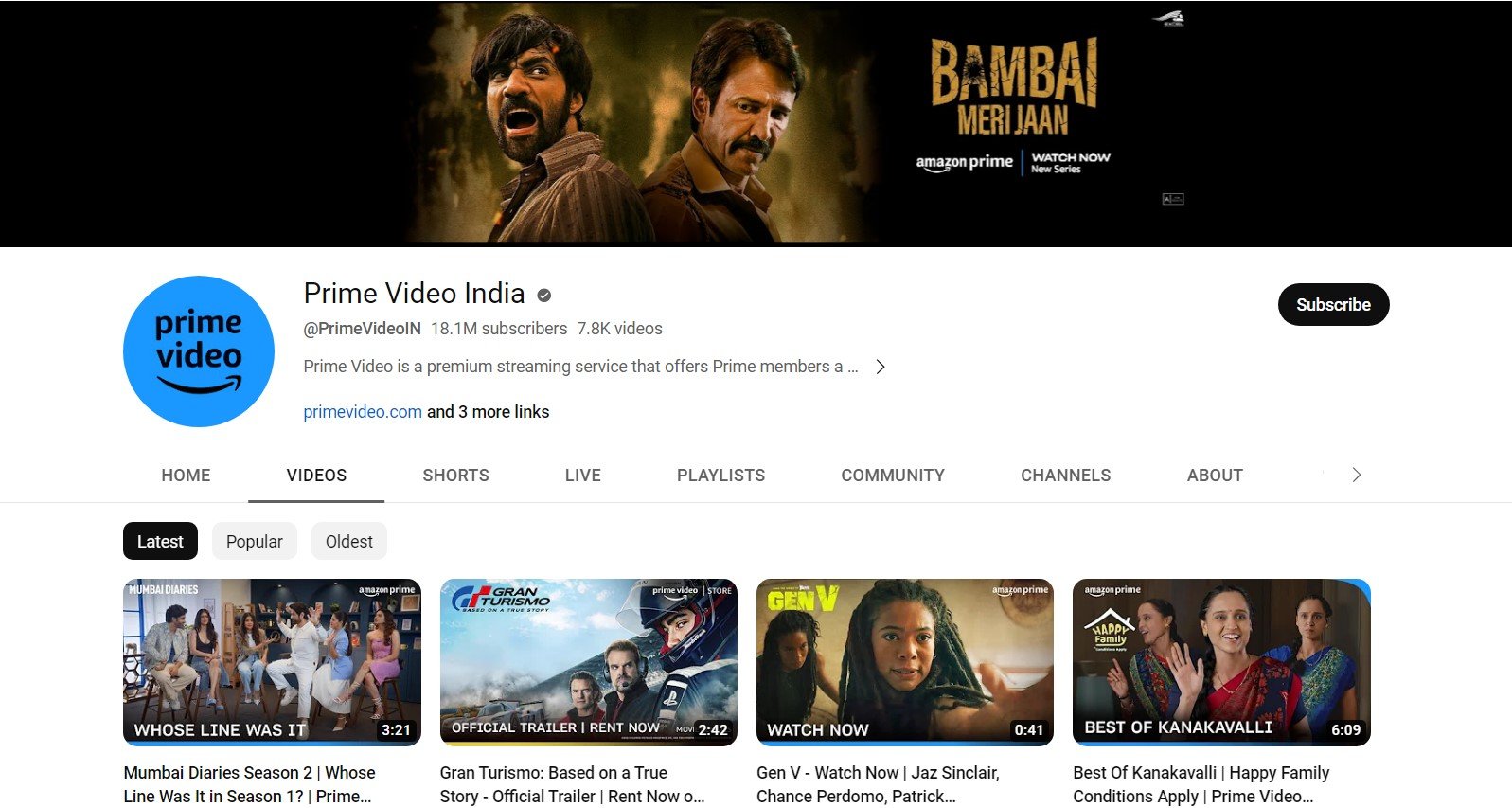Click the Gran Turismo logo on thumbnail
The height and width of the screenshot is (808, 1512).
click(x=501, y=599)
